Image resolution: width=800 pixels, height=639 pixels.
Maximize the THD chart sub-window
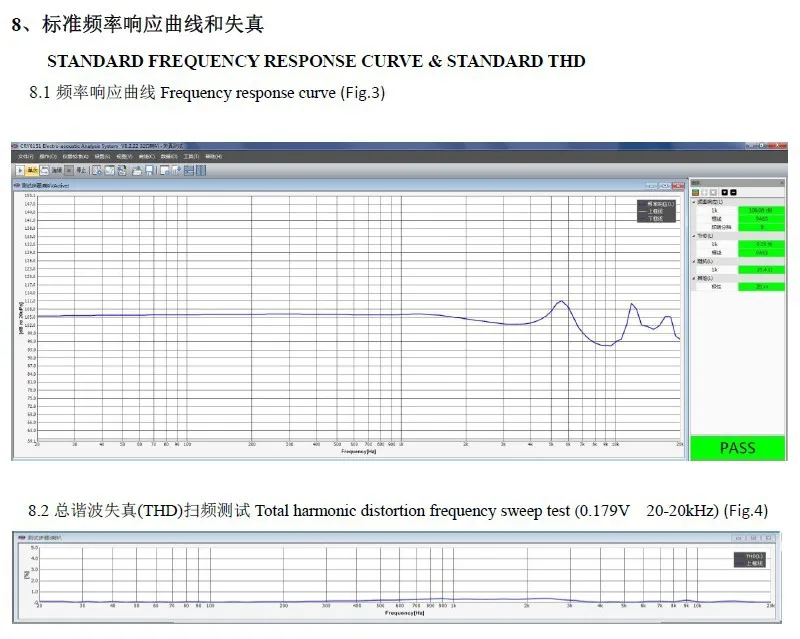(754, 538)
